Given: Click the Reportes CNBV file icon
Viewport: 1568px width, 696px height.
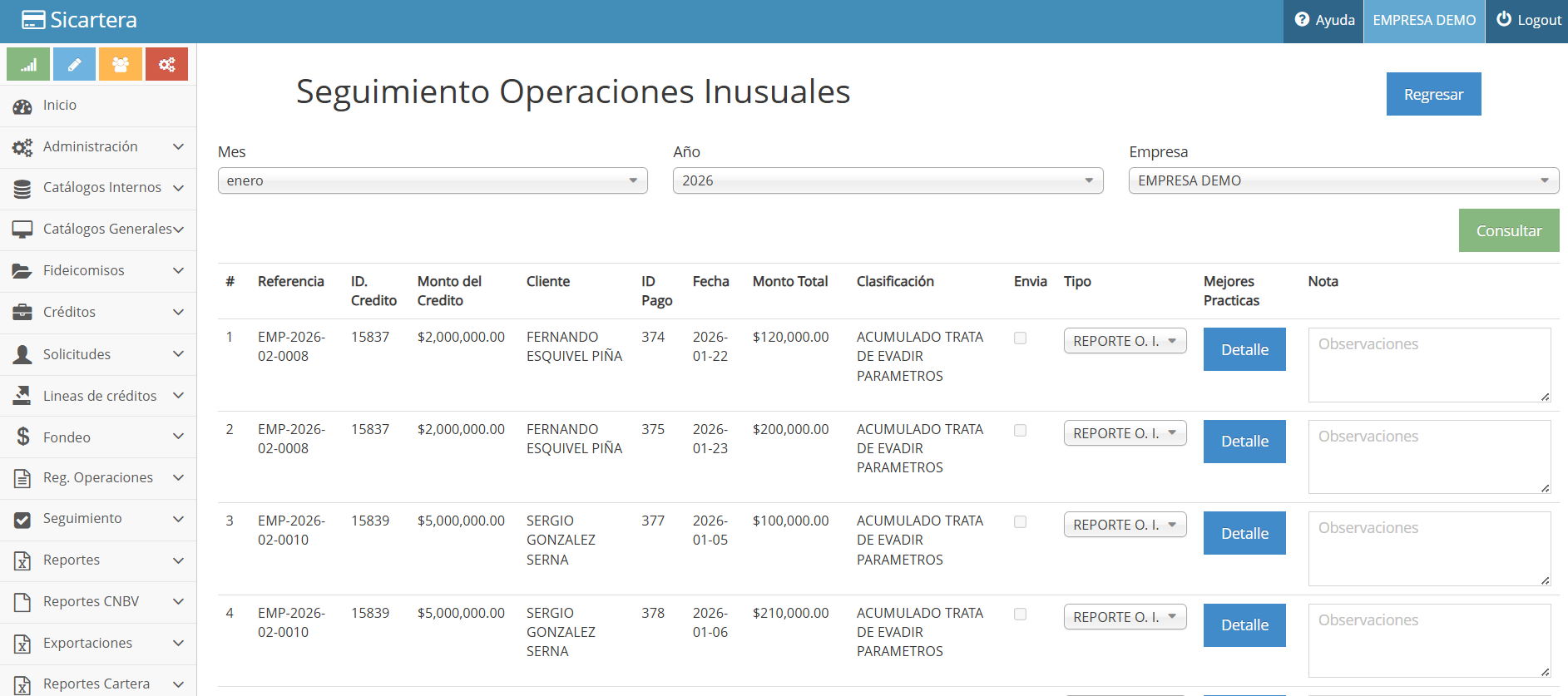Looking at the screenshot, I should coord(22,602).
